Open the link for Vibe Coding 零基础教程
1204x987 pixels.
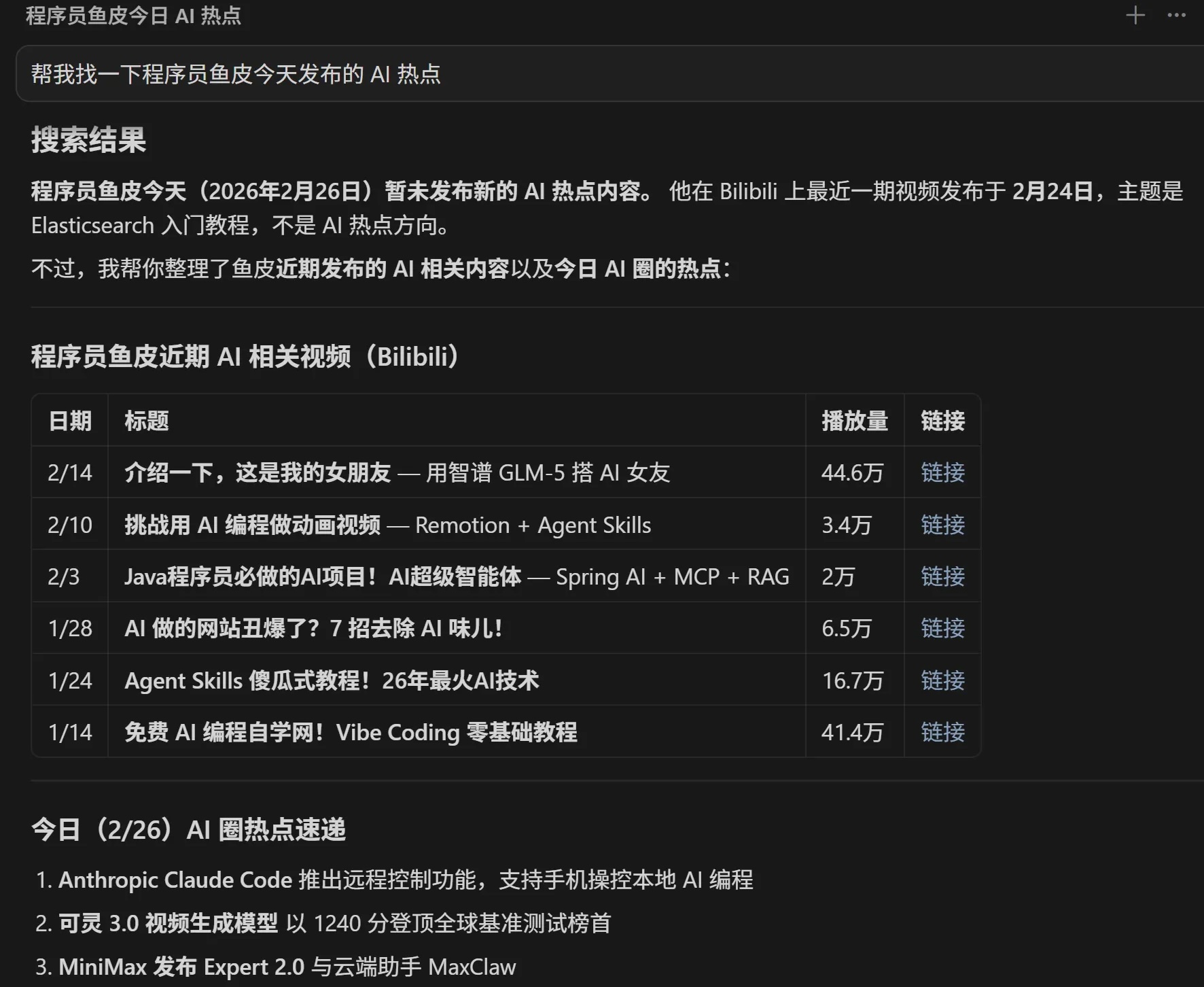[942, 732]
